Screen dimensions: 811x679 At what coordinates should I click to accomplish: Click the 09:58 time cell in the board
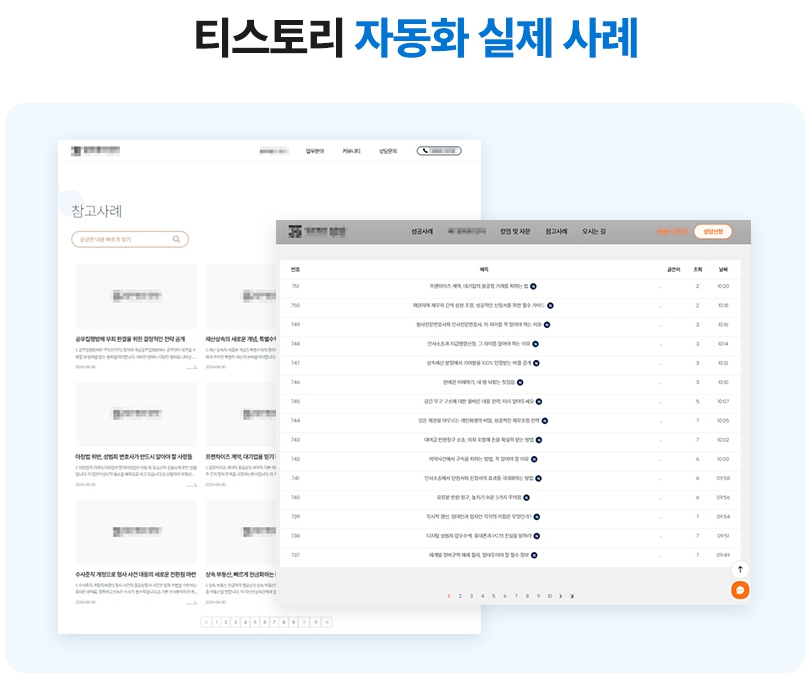[x=723, y=478]
